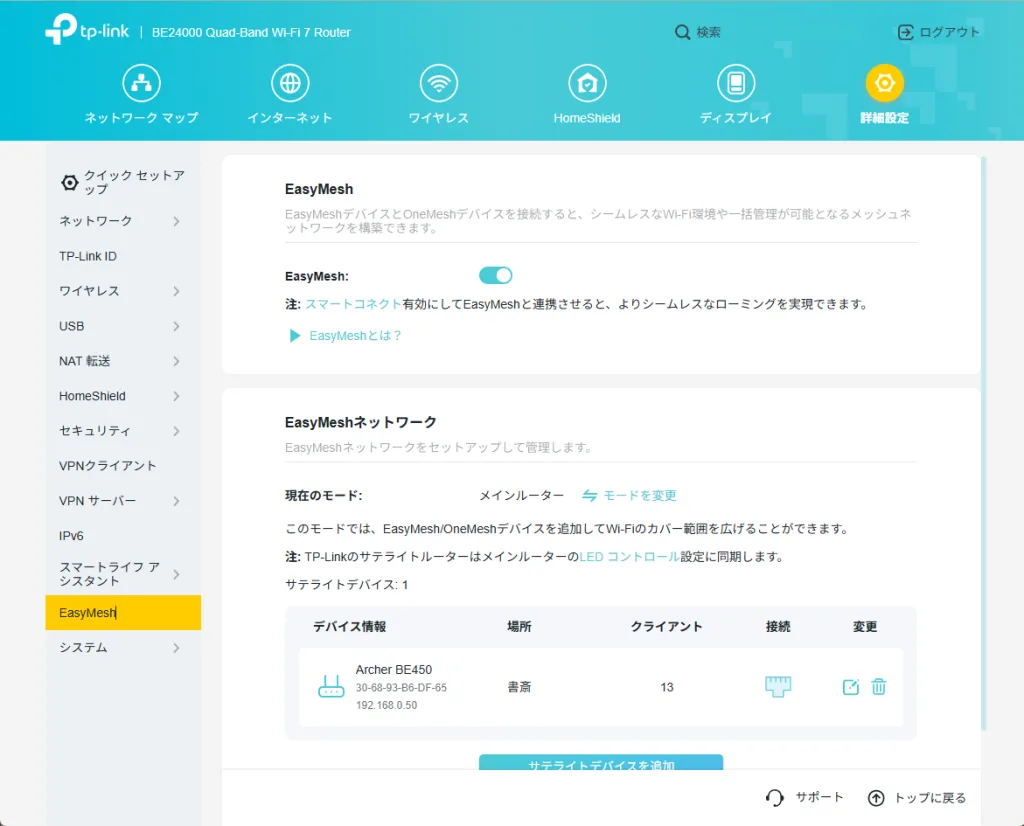The height and width of the screenshot is (826, 1024).
Task: Click the location value 書斎
Action: pyautogui.click(x=519, y=687)
